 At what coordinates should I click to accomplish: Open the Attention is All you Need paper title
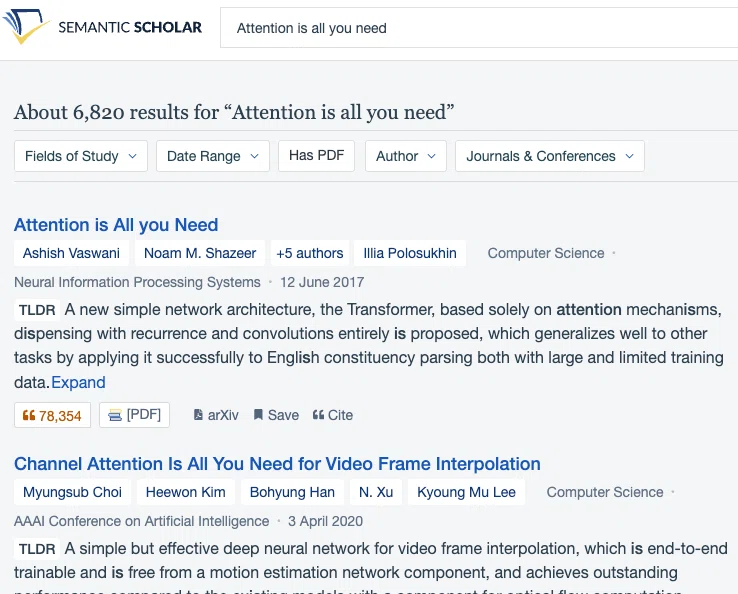(116, 225)
